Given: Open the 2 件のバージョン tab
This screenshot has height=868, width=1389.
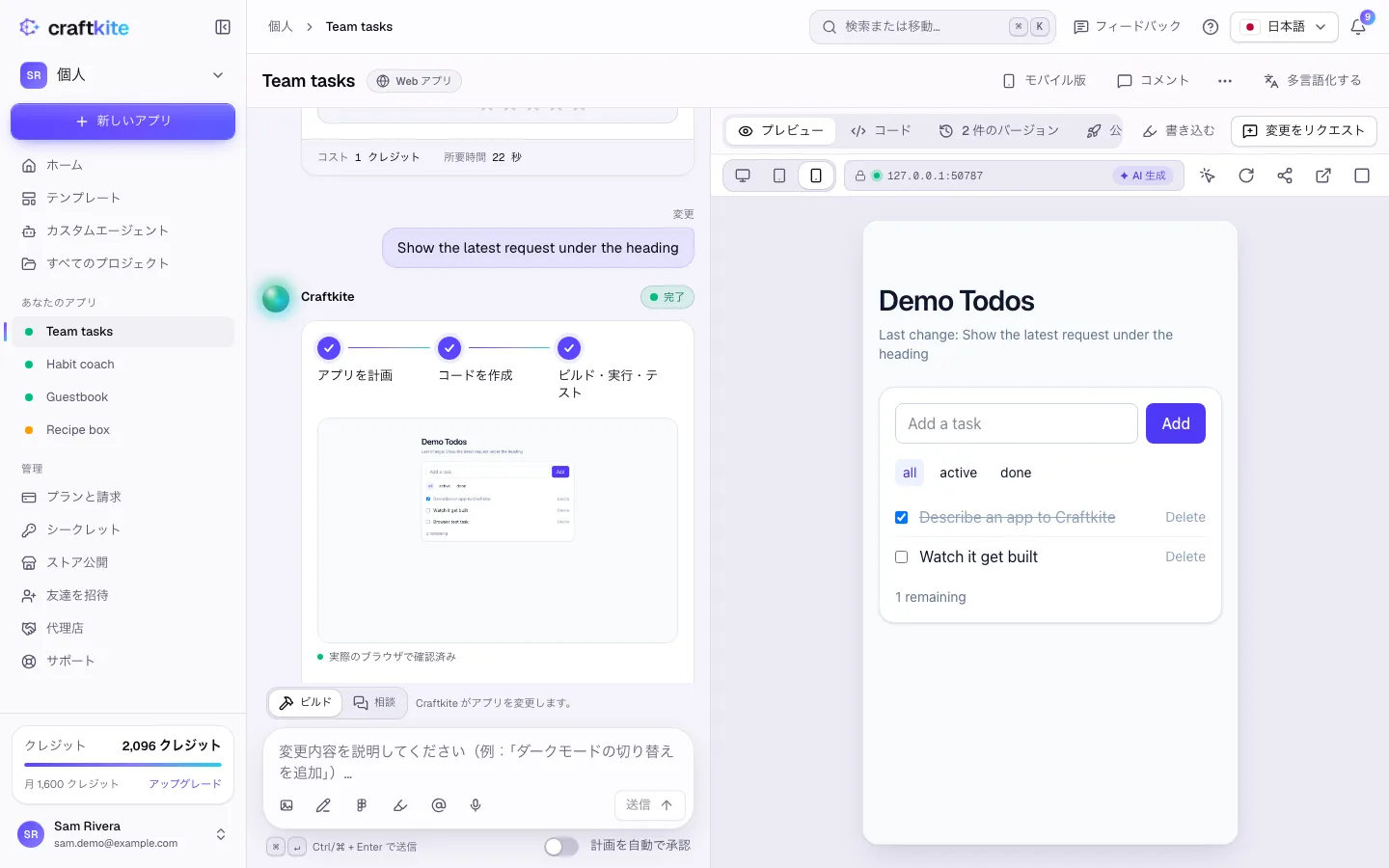Looking at the screenshot, I should (999, 131).
